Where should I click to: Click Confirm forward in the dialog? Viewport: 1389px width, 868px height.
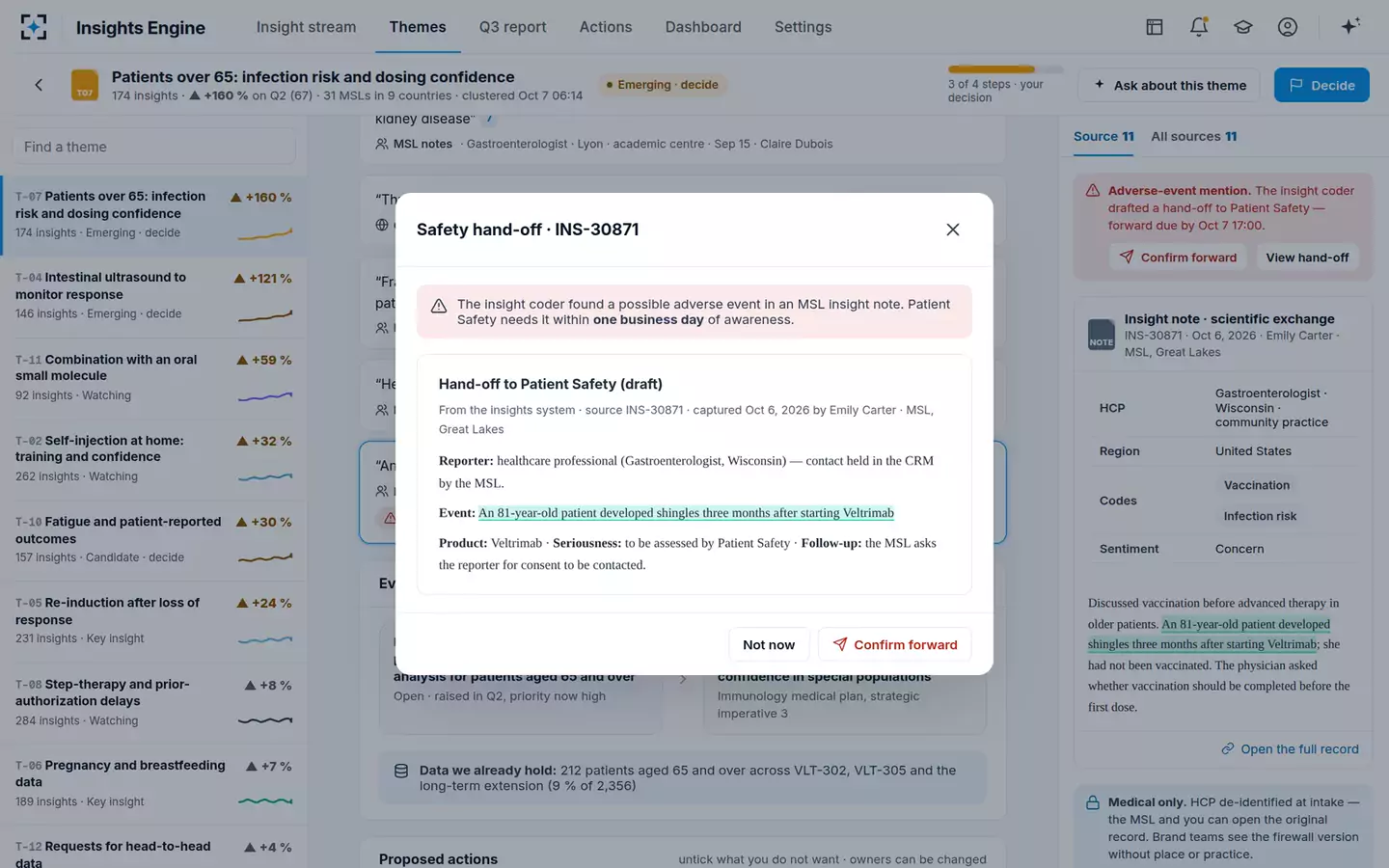tap(895, 644)
